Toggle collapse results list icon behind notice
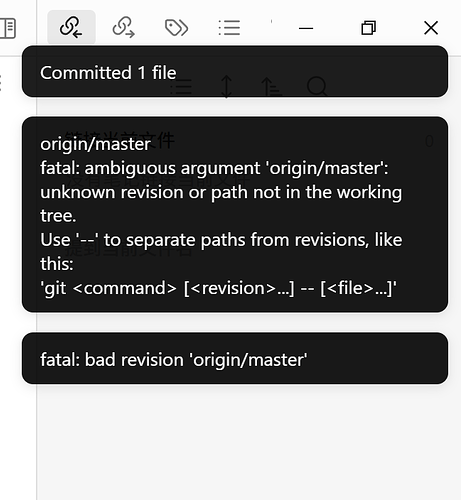 click(181, 87)
